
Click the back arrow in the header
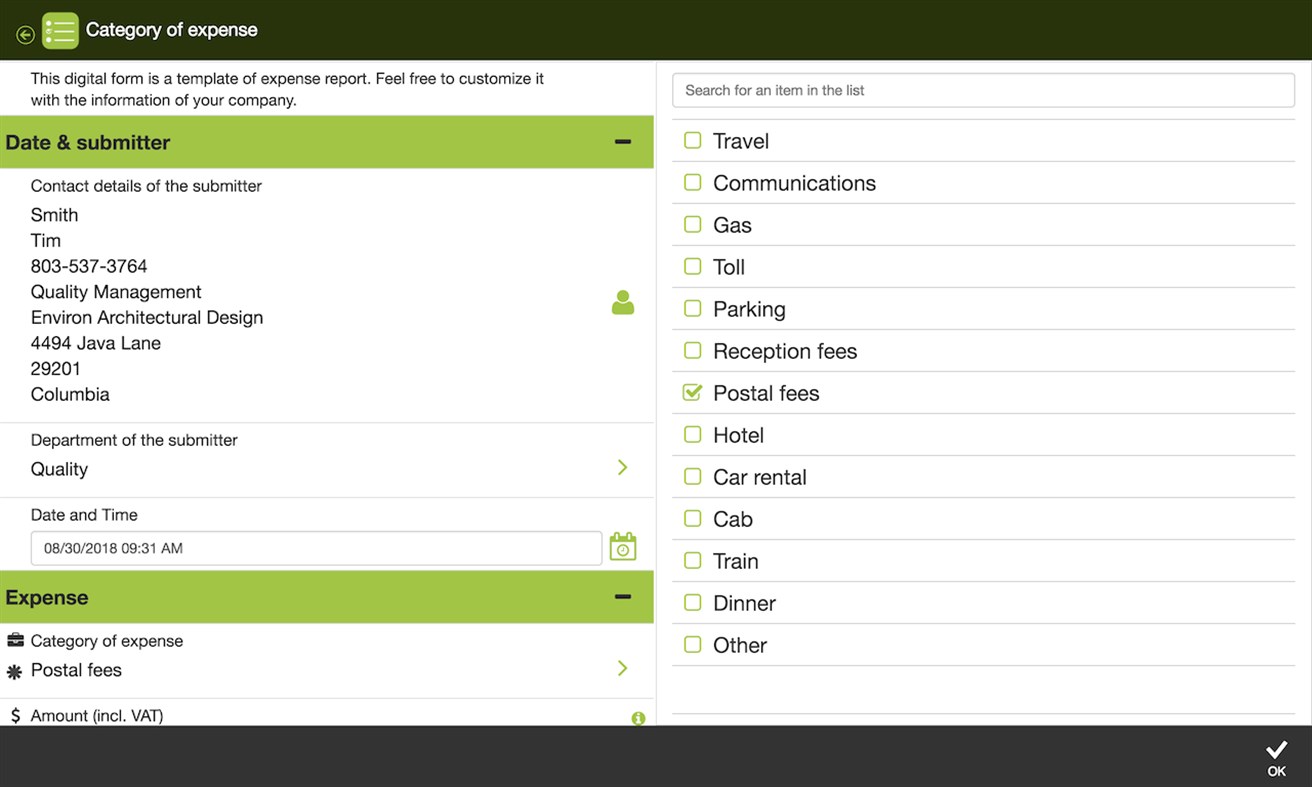[23, 31]
